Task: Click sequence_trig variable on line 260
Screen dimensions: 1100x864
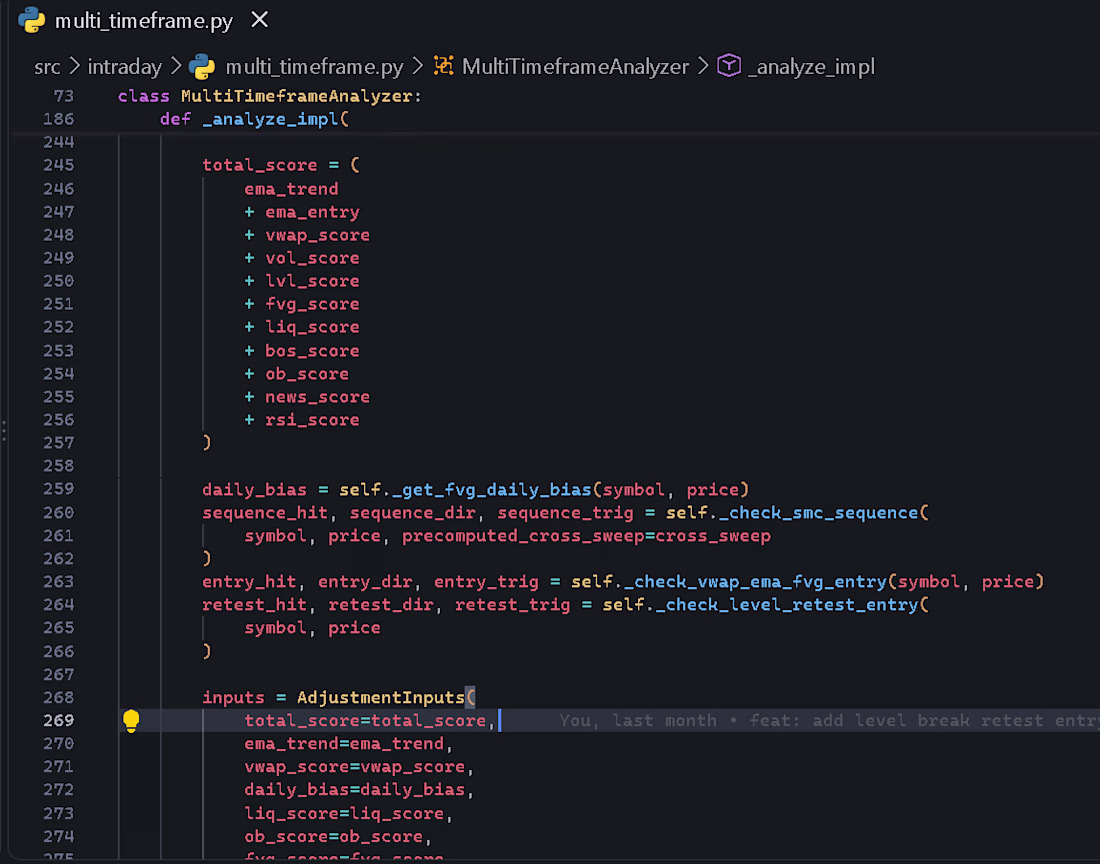Action: [x=565, y=513]
